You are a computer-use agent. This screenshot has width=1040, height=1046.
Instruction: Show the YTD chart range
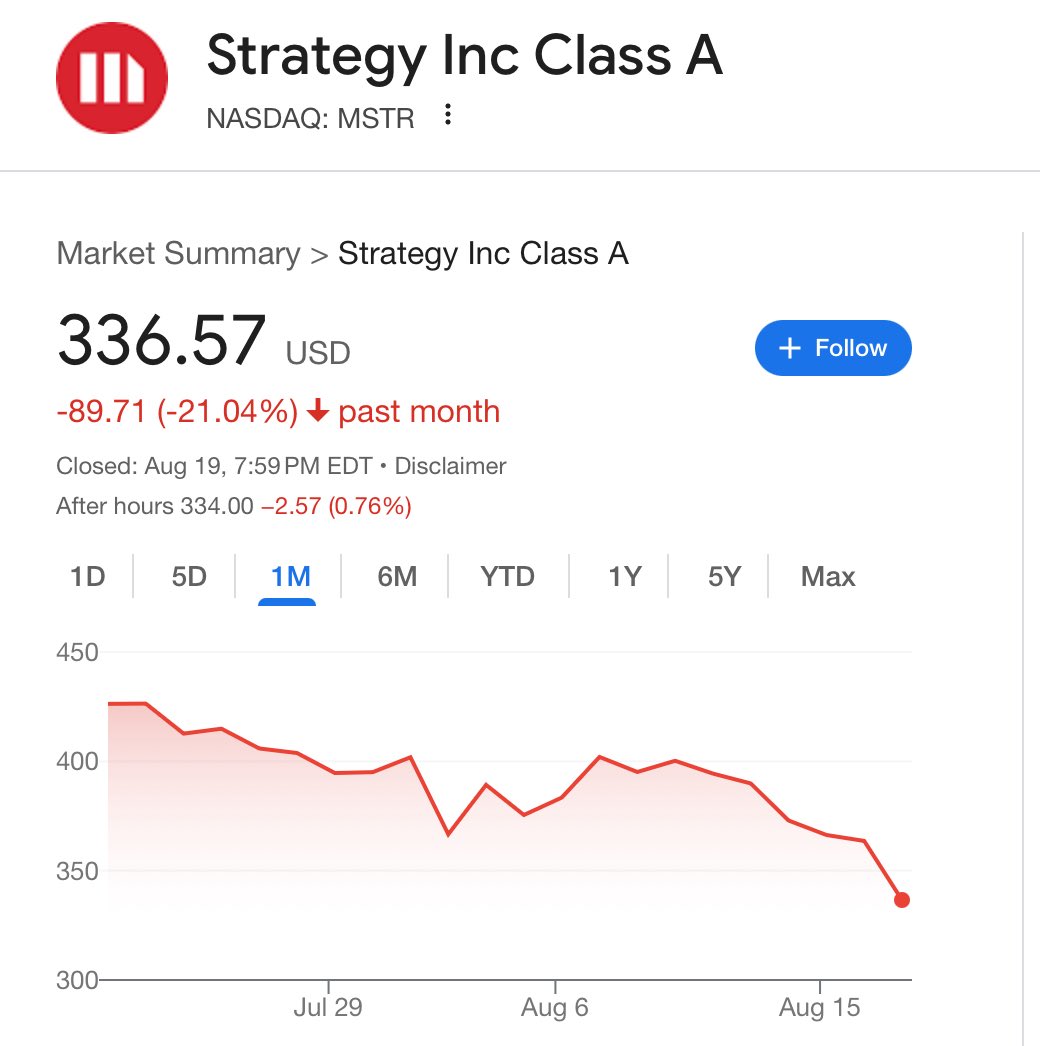tap(507, 577)
